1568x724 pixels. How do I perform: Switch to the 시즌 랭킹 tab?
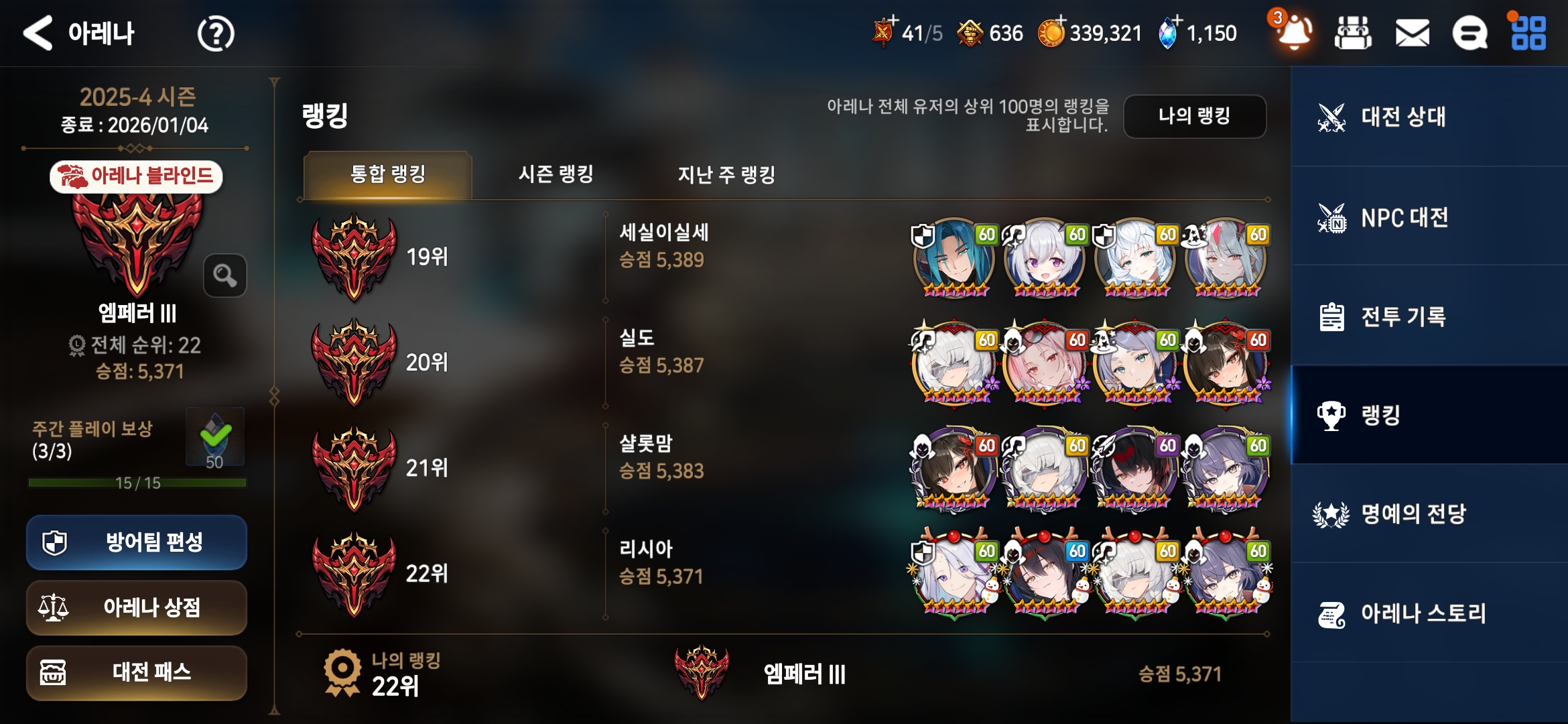click(x=556, y=174)
